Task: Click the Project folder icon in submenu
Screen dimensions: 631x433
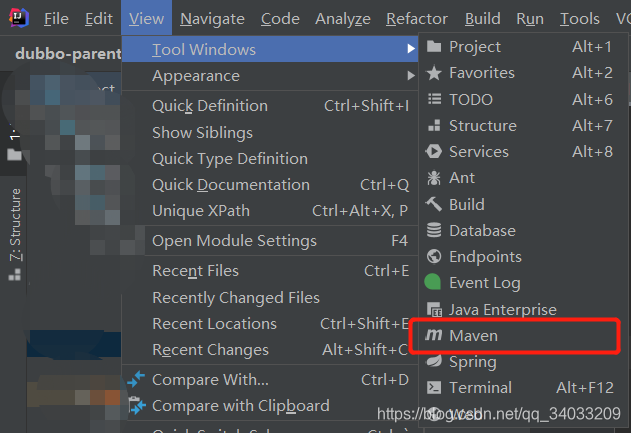Action: 434,47
